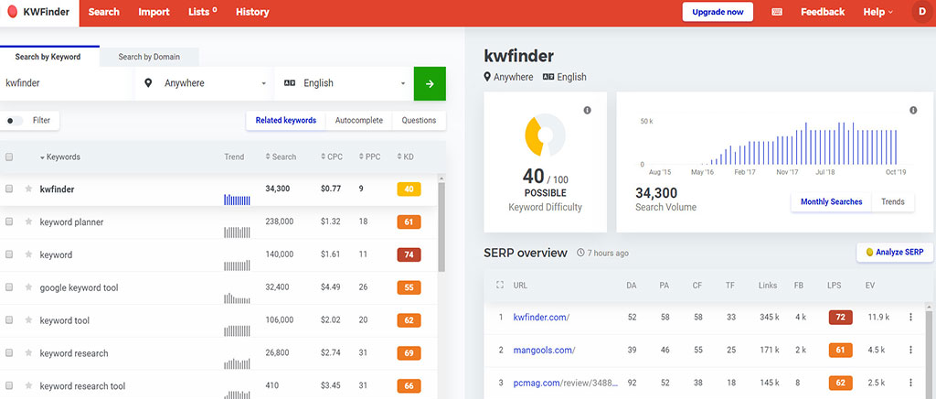Image resolution: width=936 pixels, height=400 pixels.
Task: Check the box for kwfinder keyword
Action: [x=9, y=189]
